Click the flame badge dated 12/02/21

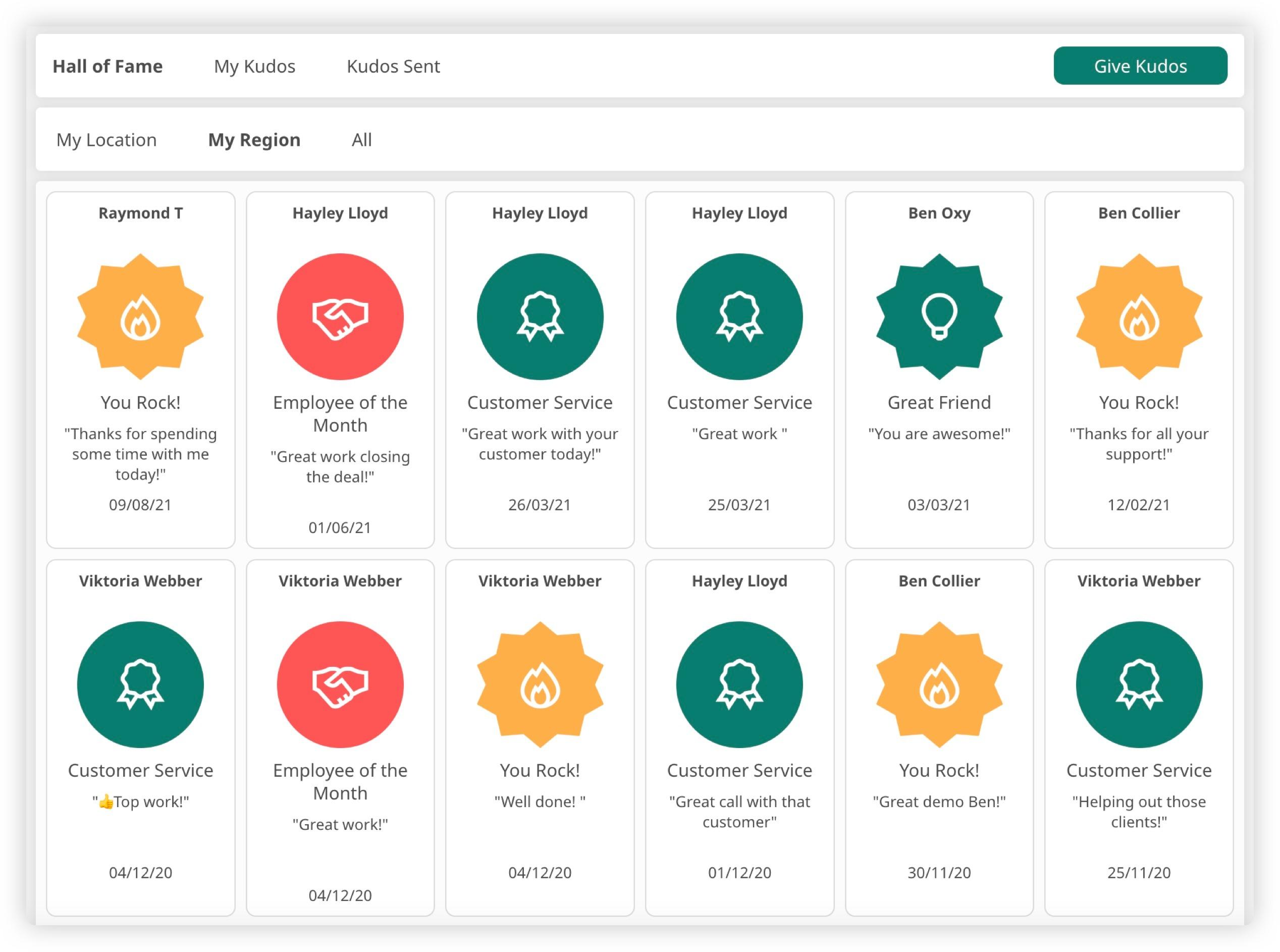coord(1138,316)
